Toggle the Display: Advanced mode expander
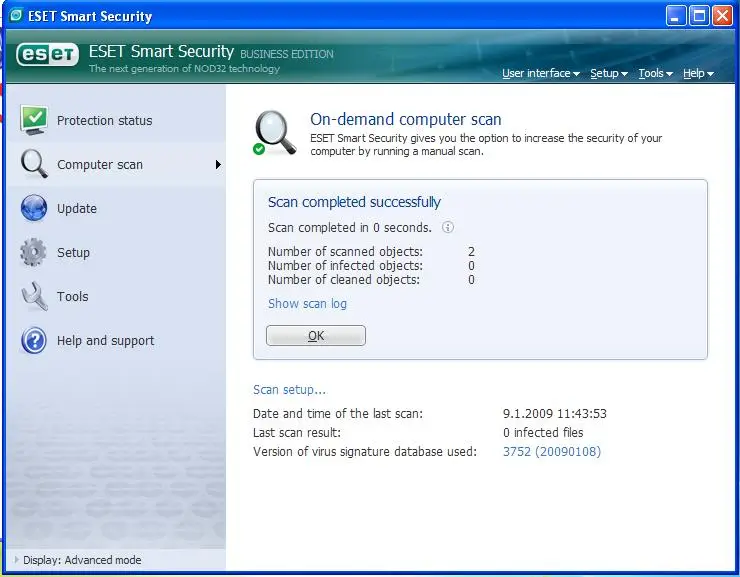 pos(17,560)
